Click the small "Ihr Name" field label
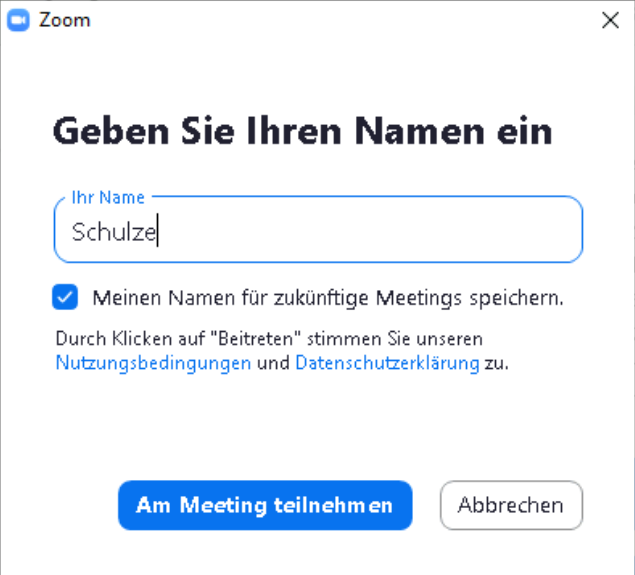Image resolution: width=635 pixels, height=575 pixels. pyautogui.click(x=108, y=198)
